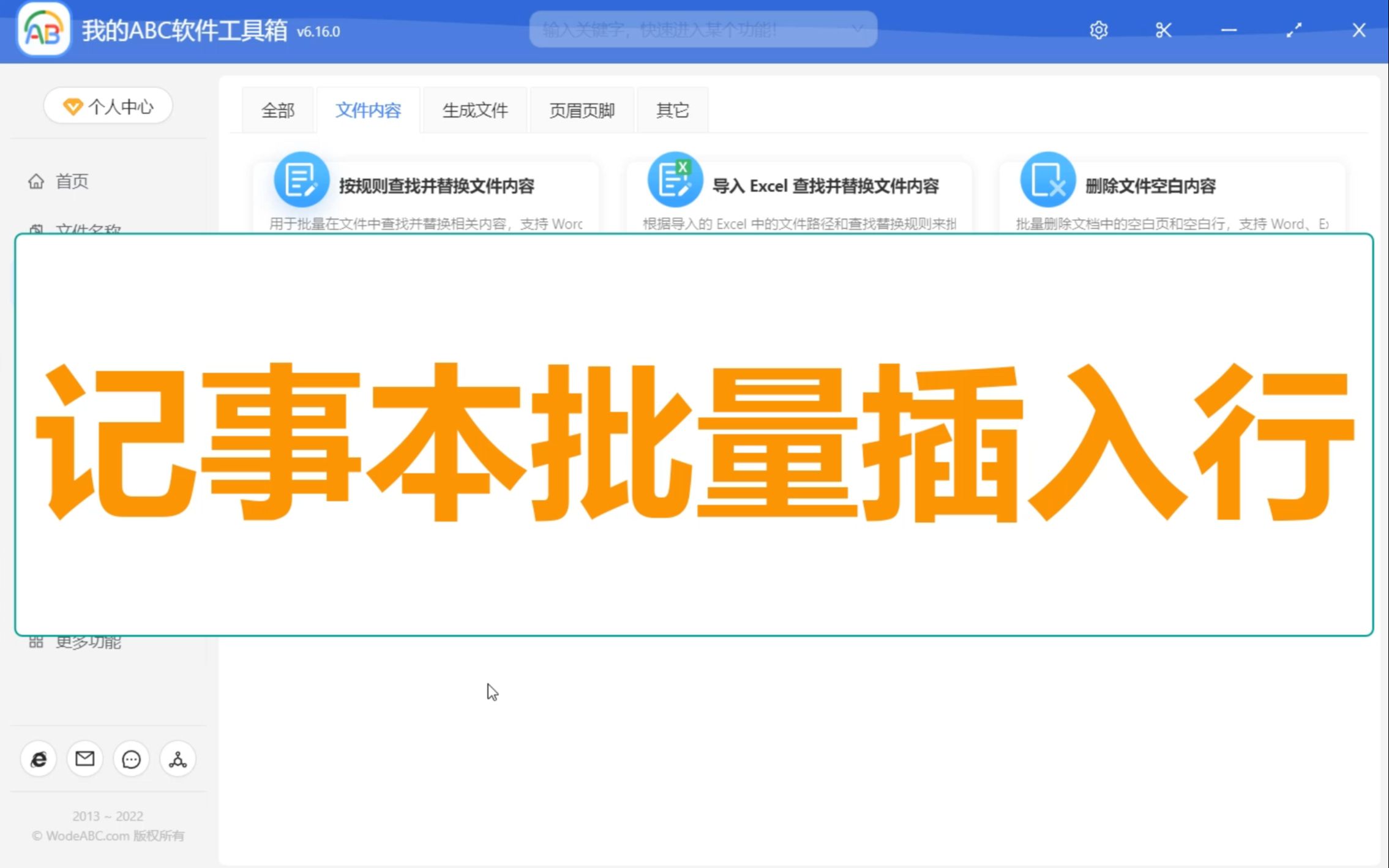Close the ABC toolbox window
Image resolution: width=1389 pixels, height=868 pixels.
tap(1358, 30)
